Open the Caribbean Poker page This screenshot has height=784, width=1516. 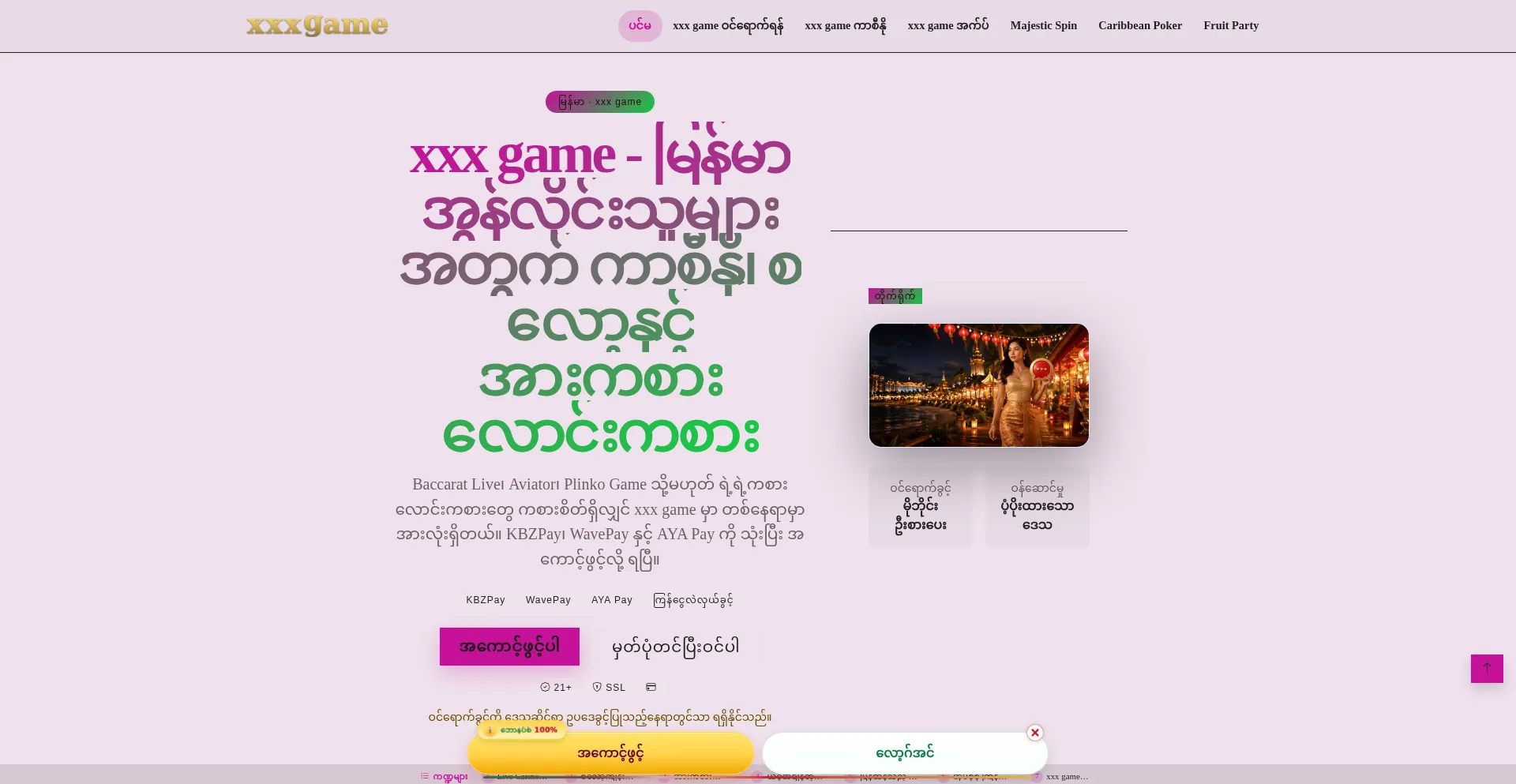coord(1140,25)
